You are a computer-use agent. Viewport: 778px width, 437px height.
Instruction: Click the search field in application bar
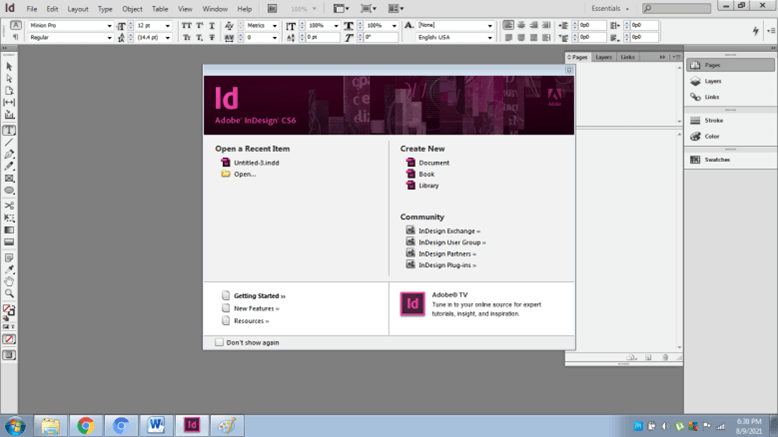click(676, 8)
